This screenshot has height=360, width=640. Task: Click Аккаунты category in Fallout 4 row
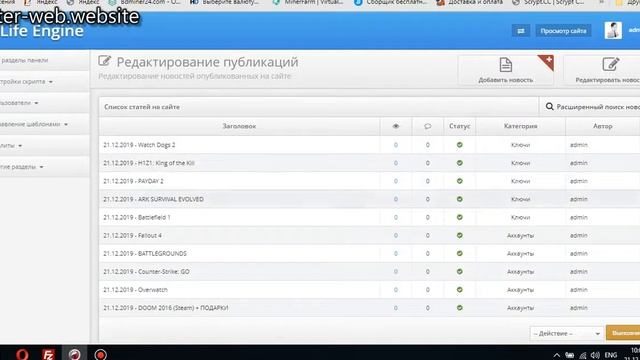(x=520, y=236)
